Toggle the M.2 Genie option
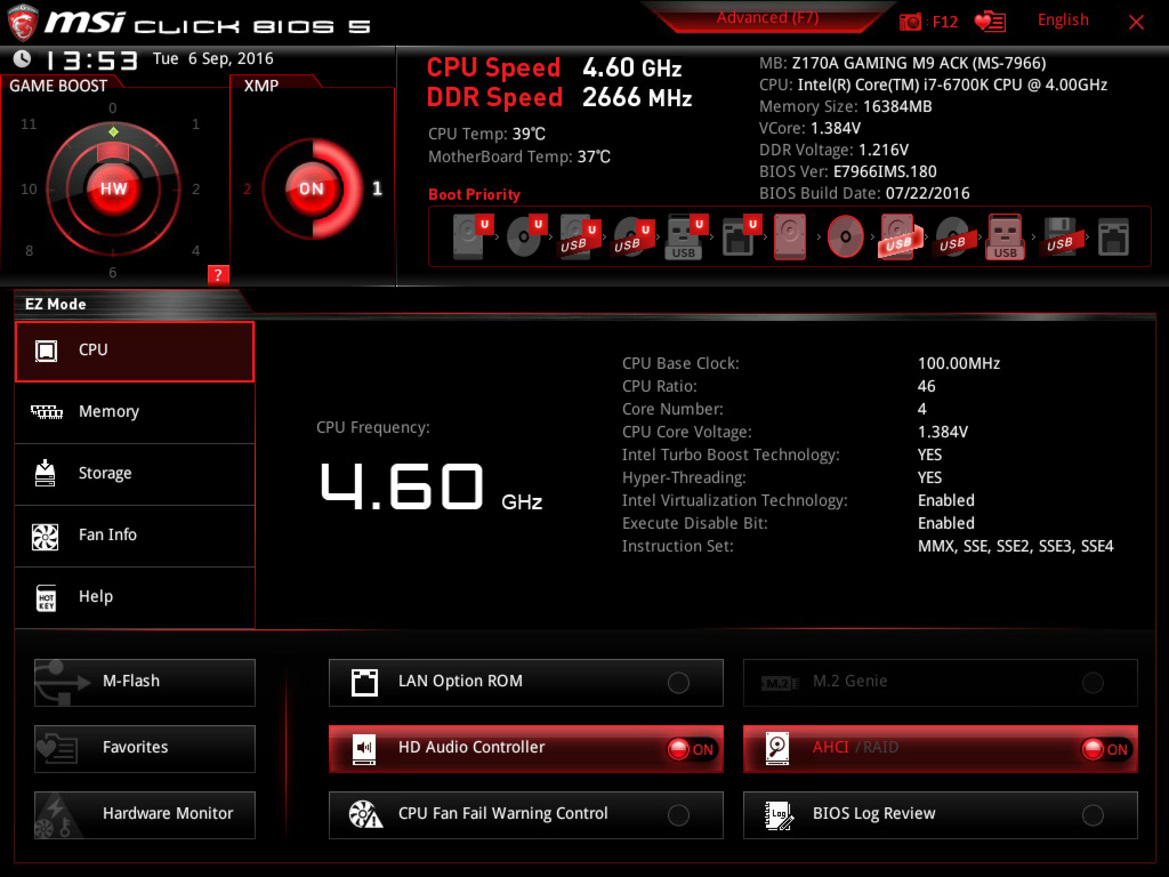The width and height of the screenshot is (1169, 877). pos(940,682)
